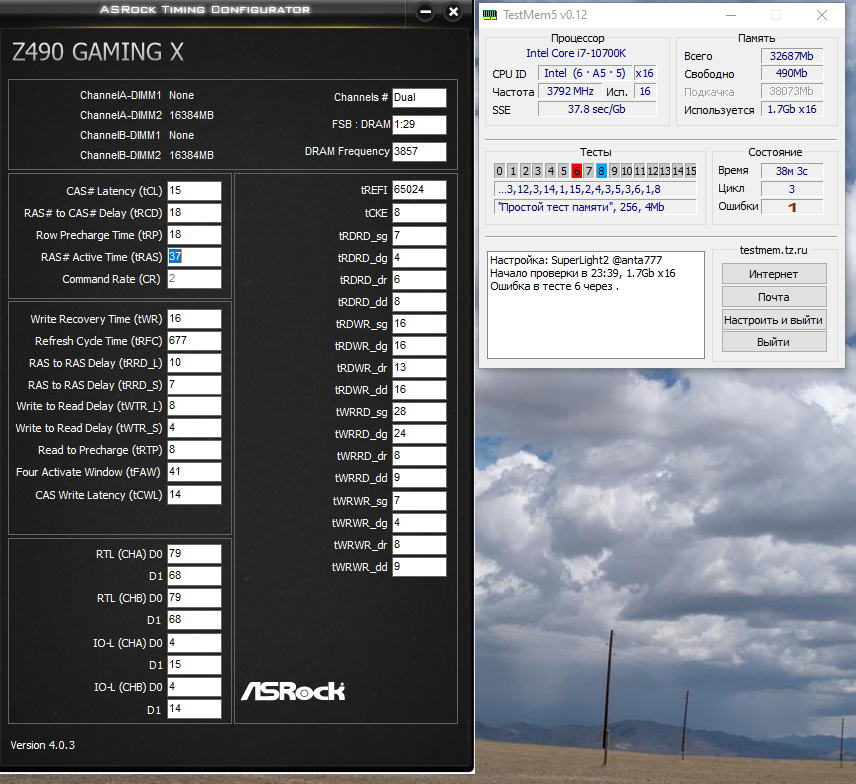856x784 pixels.
Task: Click the Row Precharge Time (tRP) field
Action: click(194, 235)
